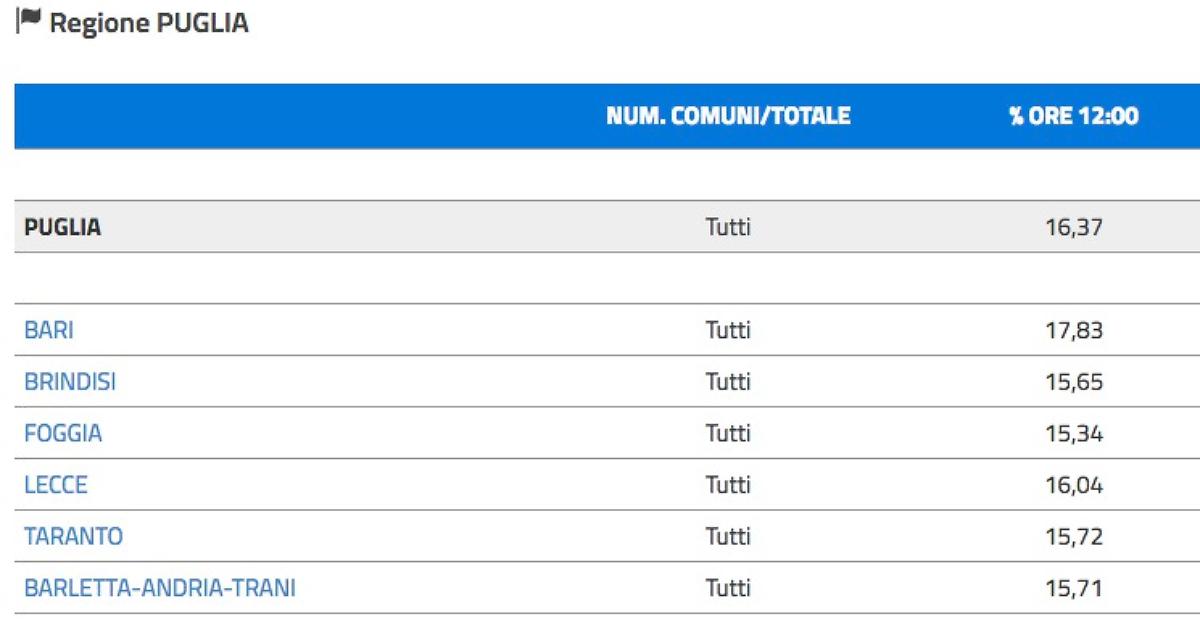The height and width of the screenshot is (630, 1200).
Task: Open the BARI province link
Action: click(x=48, y=330)
